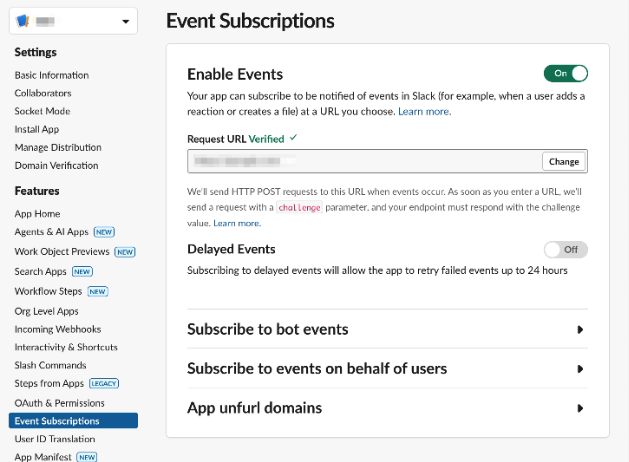
Task: Click NEW badge beside Workflow Steps
Action: click(x=98, y=291)
